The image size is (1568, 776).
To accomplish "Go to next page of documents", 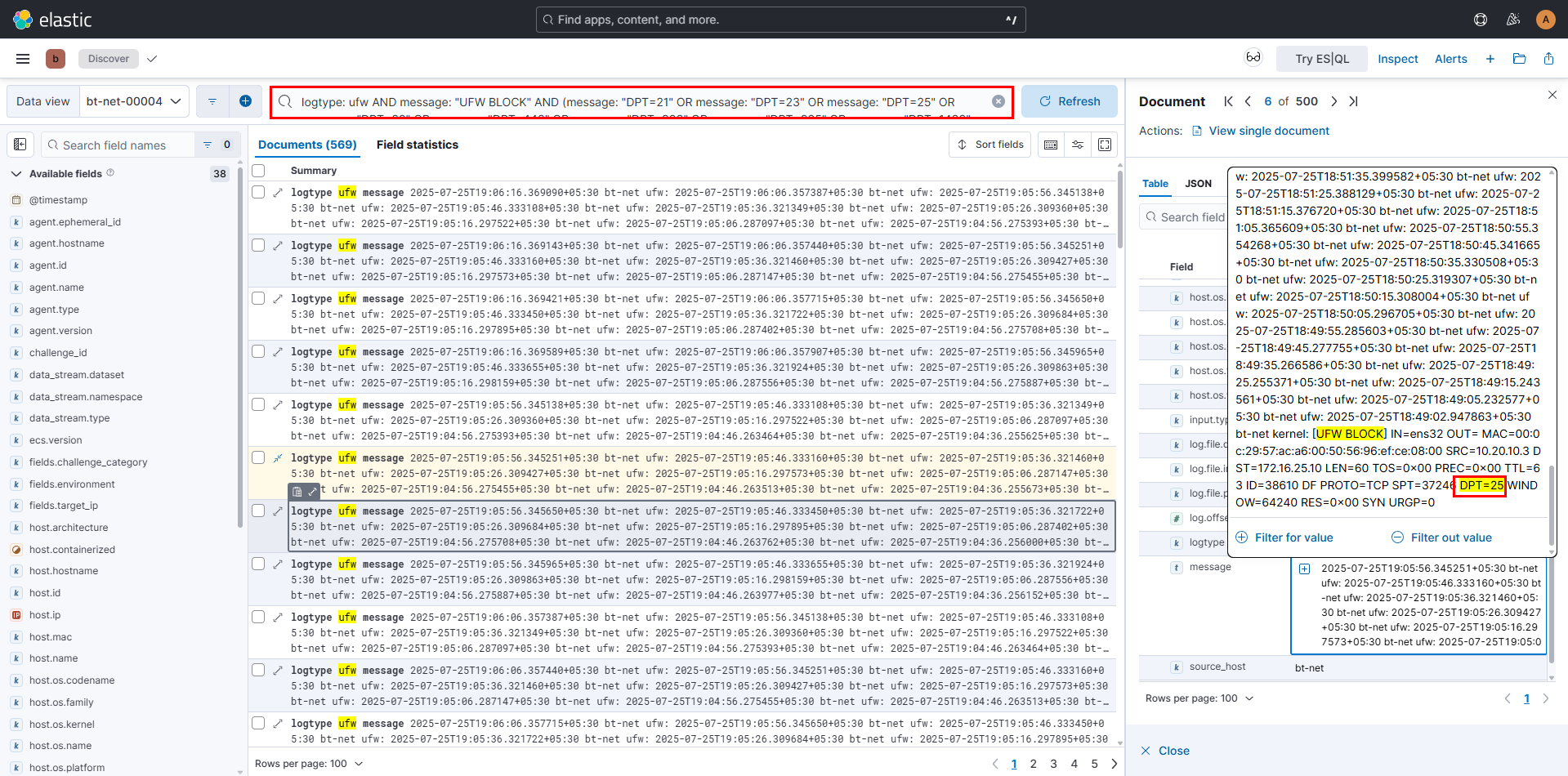I will click(1115, 764).
